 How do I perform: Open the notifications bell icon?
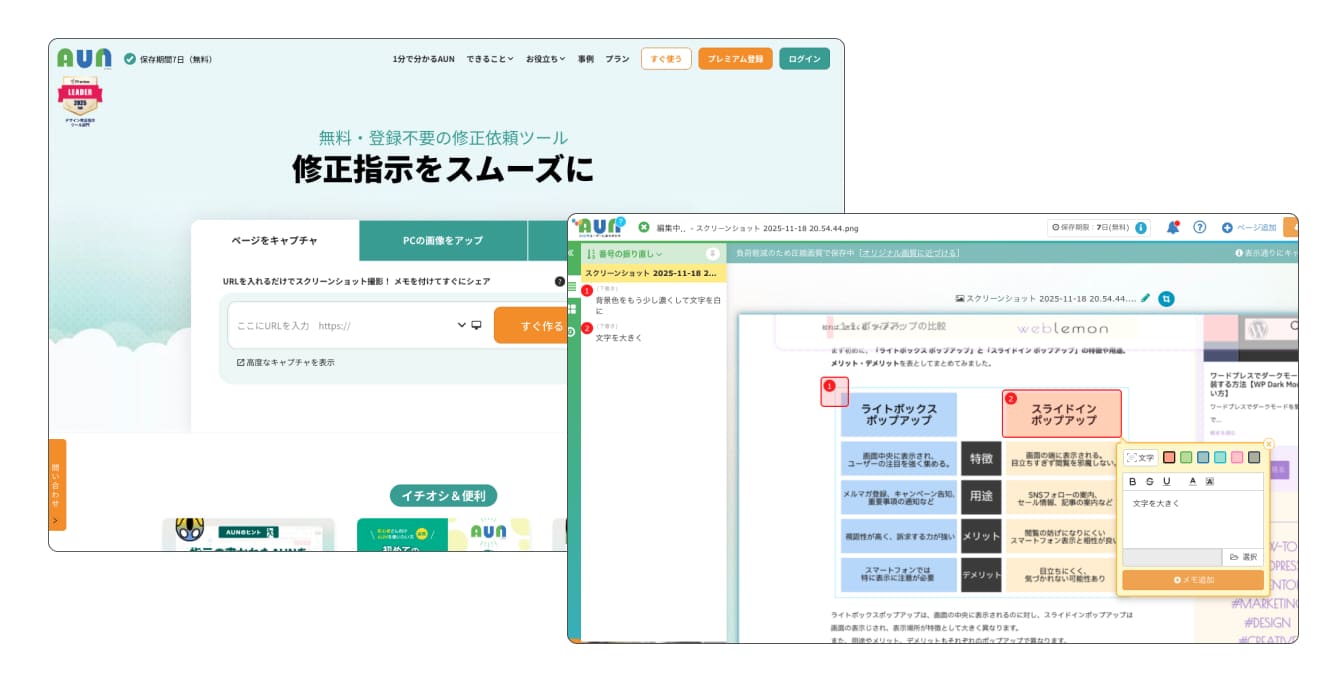click(x=1173, y=227)
